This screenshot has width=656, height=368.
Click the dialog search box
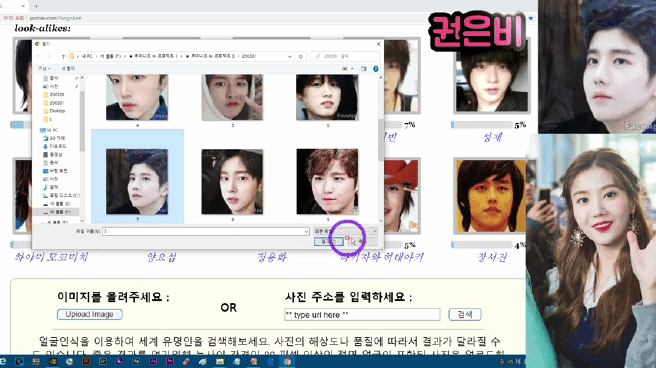345,56
